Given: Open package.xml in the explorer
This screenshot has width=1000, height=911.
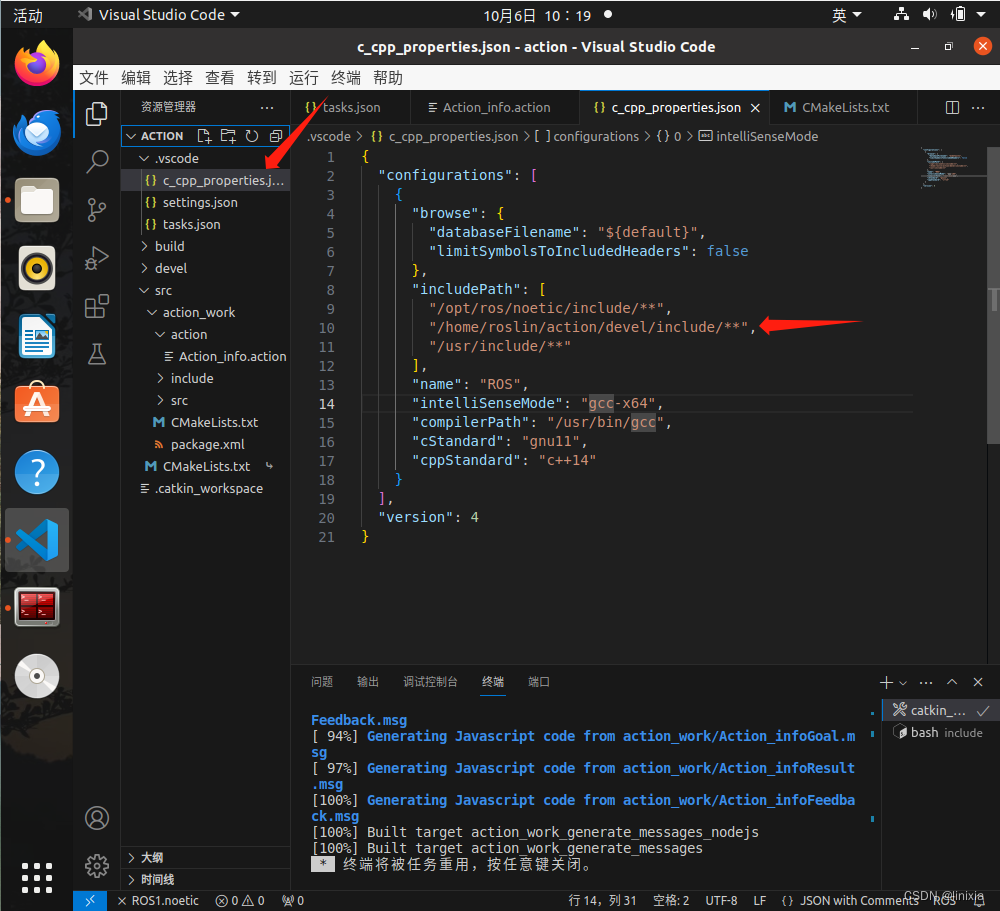Looking at the screenshot, I should [x=205, y=445].
